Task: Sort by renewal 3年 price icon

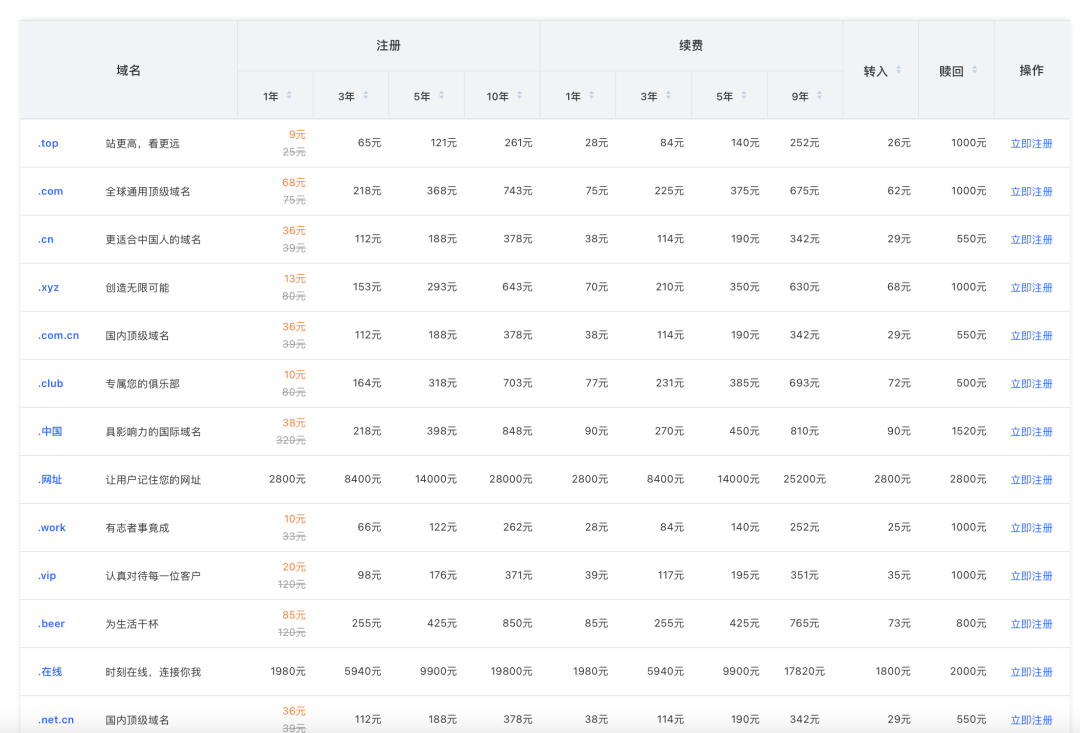Action: coord(668,95)
